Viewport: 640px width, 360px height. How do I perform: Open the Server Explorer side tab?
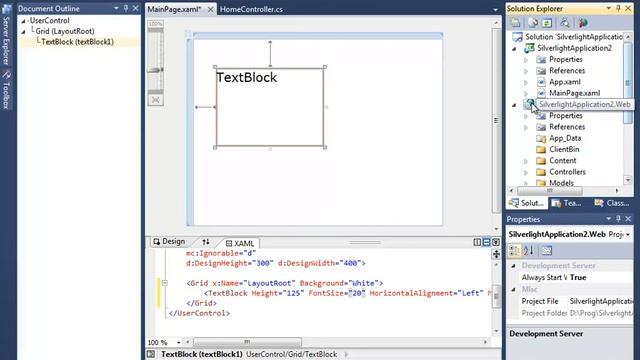[x=6, y=36]
